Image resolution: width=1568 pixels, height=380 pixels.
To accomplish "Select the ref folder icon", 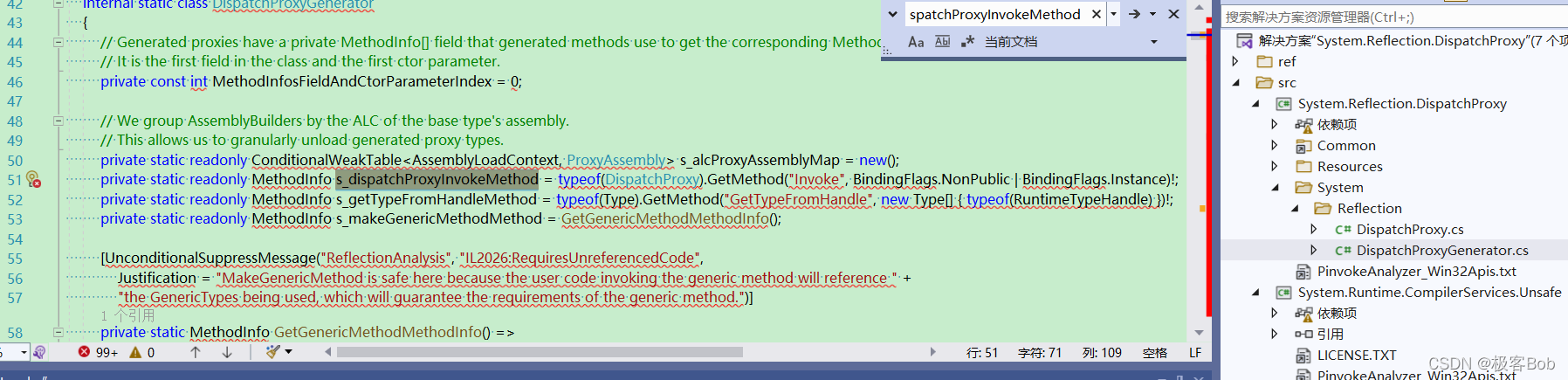I will coord(1263,61).
